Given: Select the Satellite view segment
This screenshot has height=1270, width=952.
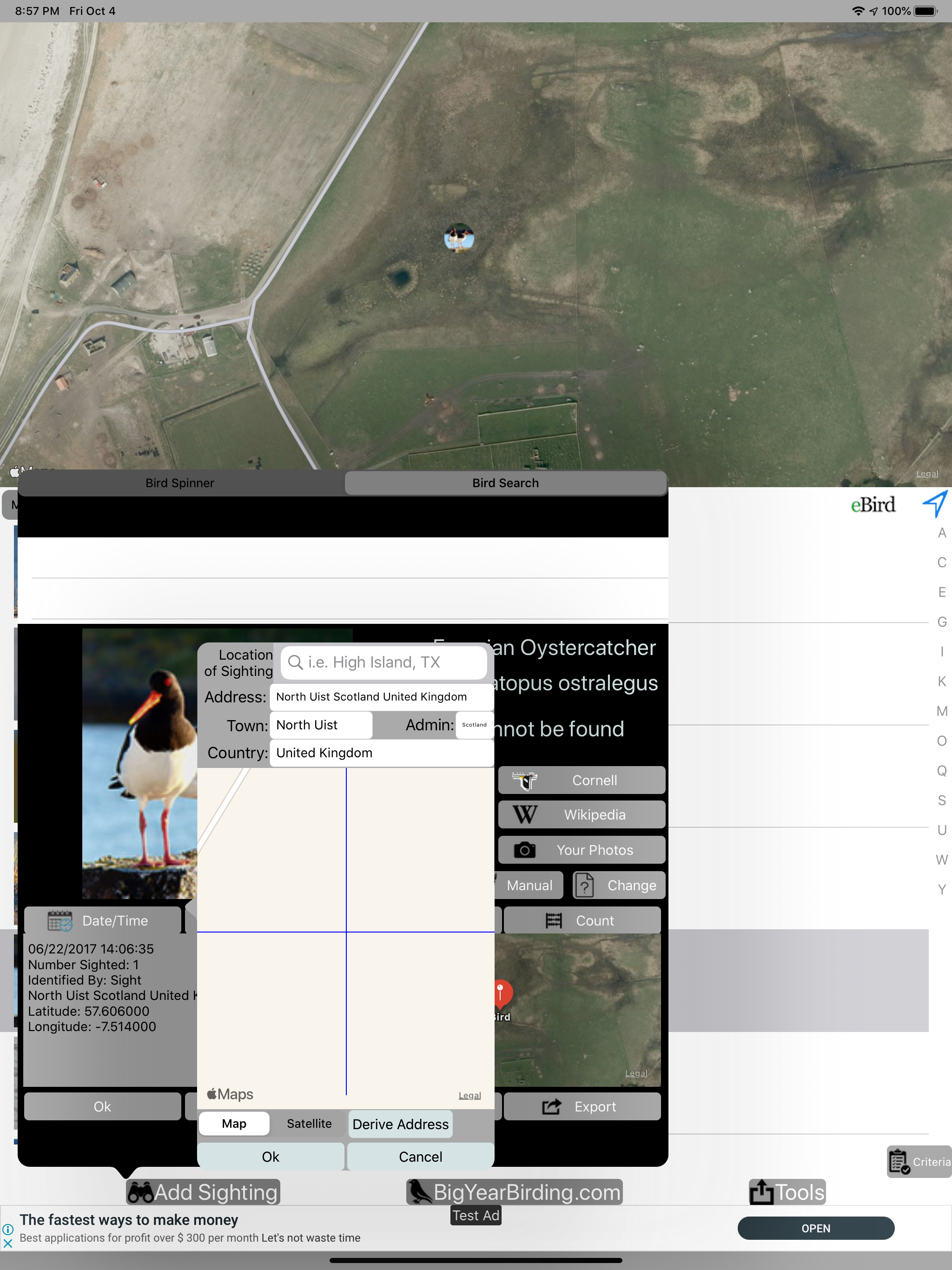Looking at the screenshot, I should [309, 1124].
